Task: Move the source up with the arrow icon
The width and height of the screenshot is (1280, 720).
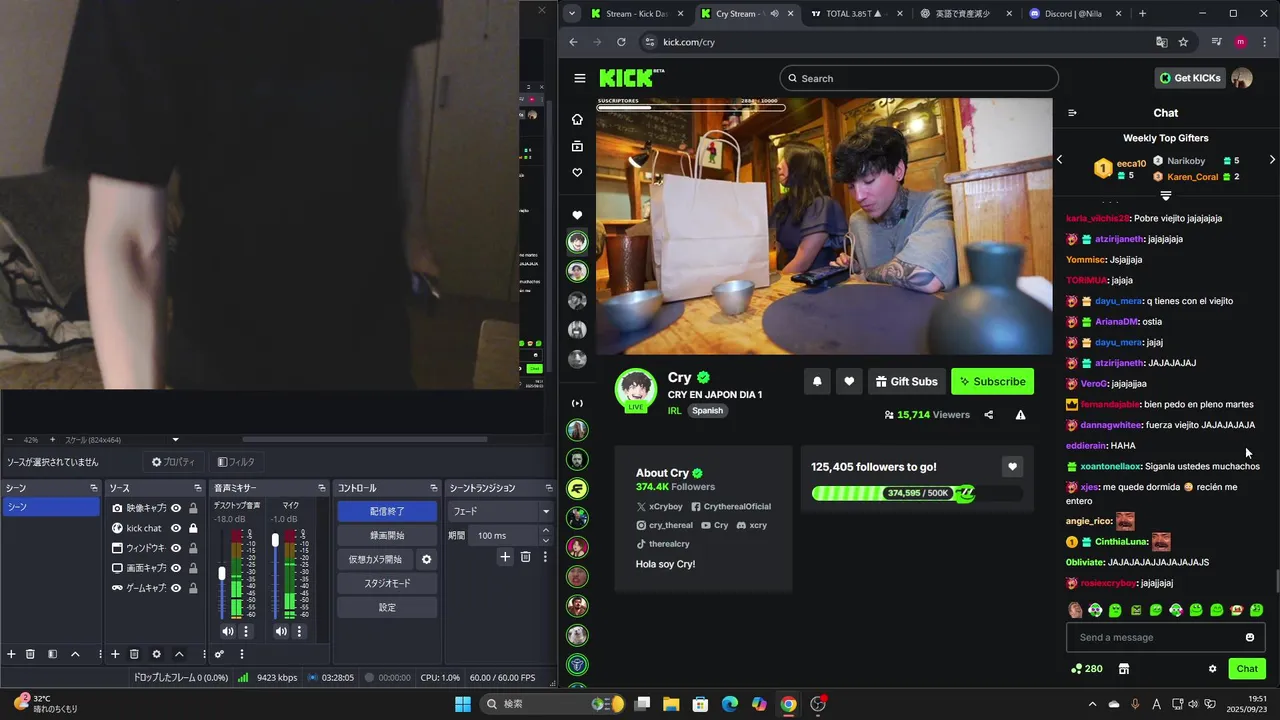Action: pyautogui.click(x=179, y=654)
